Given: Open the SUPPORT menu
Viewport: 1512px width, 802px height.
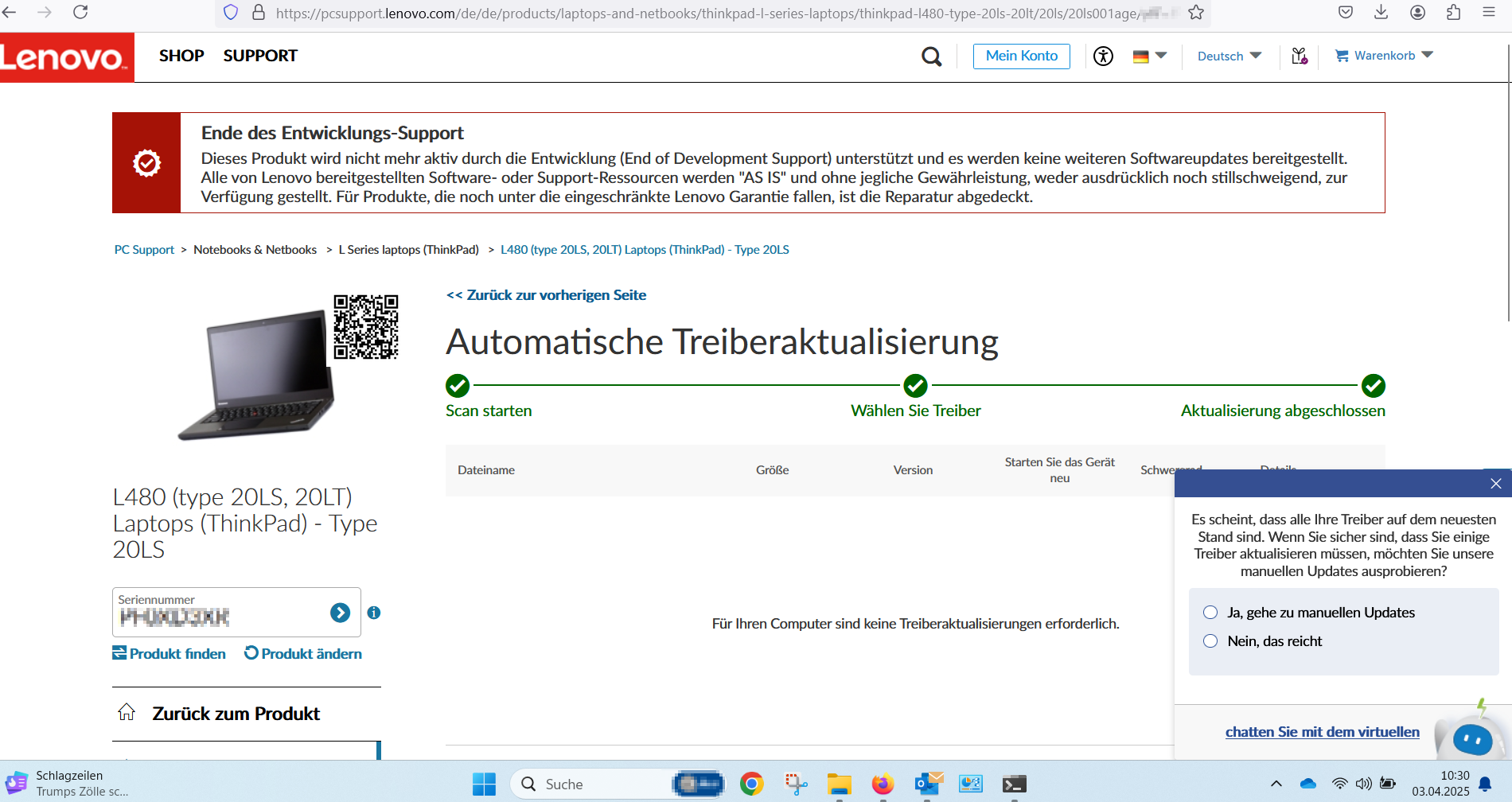Looking at the screenshot, I should pos(260,56).
